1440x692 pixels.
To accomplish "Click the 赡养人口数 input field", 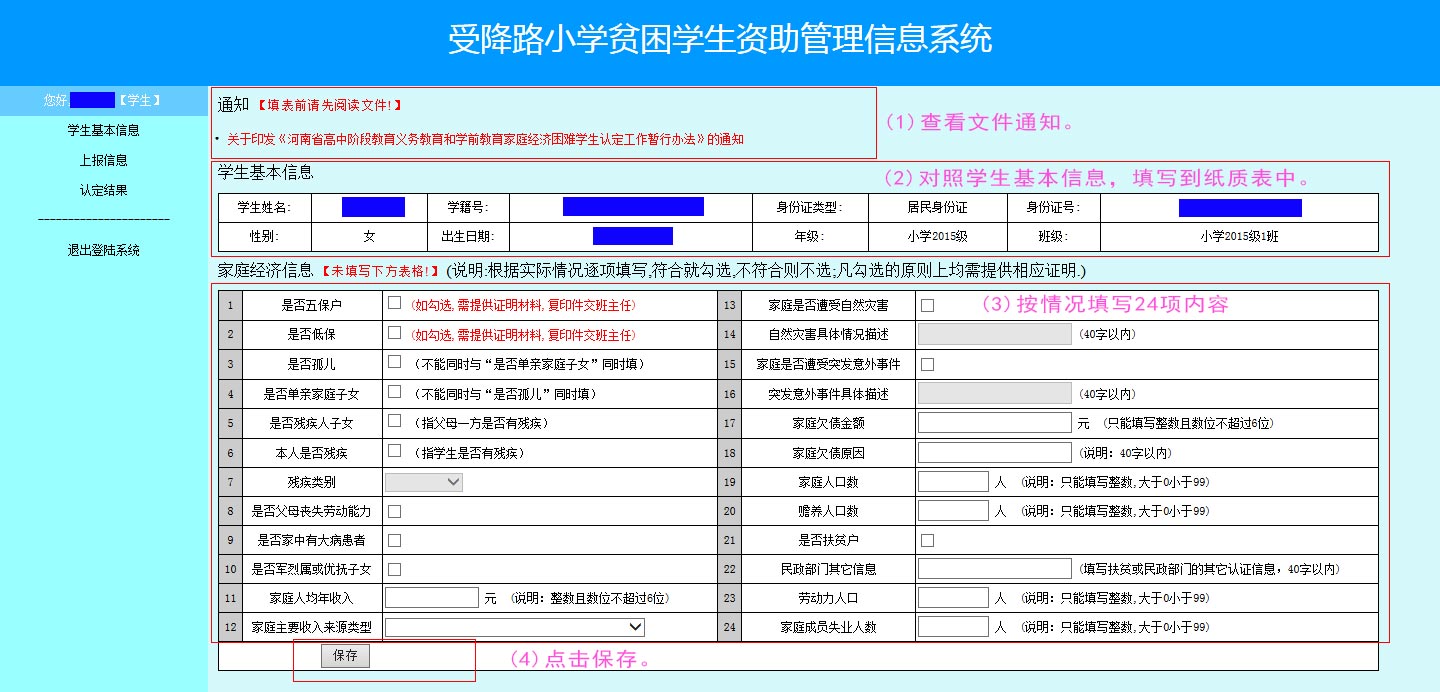I will click(x=953, y=511).
